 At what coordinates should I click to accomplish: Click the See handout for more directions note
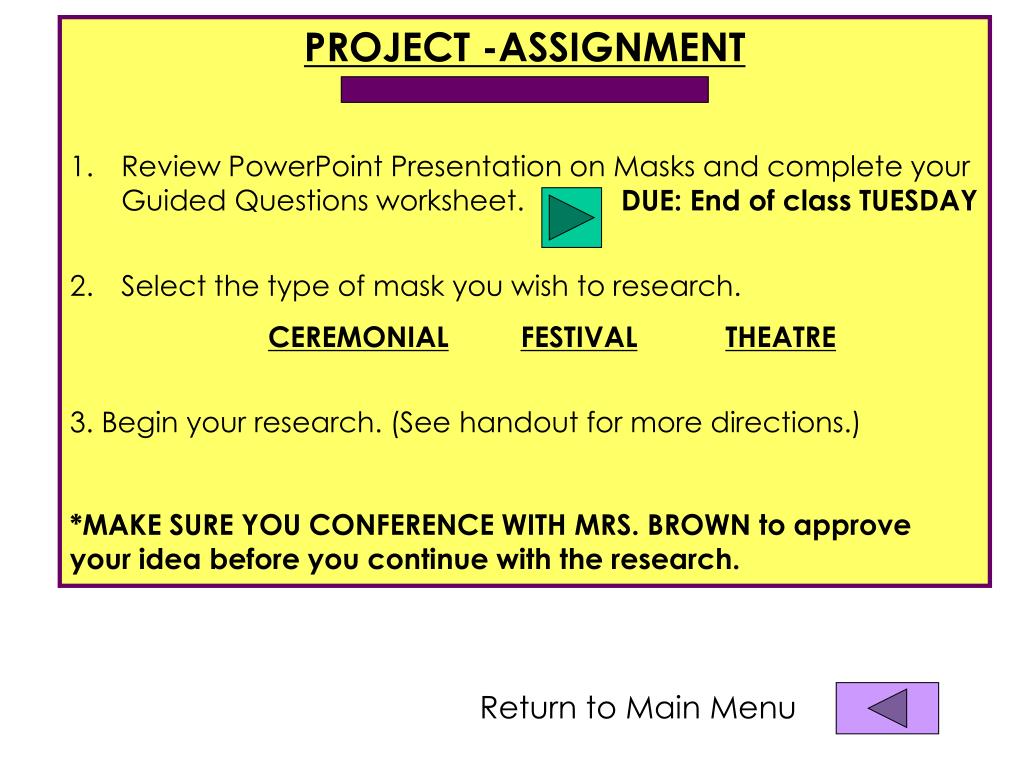pos(625,423)
